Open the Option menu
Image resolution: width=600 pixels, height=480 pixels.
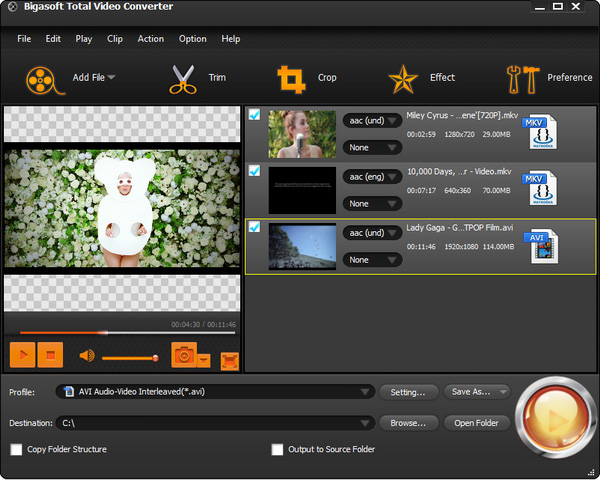click(192, 39)
